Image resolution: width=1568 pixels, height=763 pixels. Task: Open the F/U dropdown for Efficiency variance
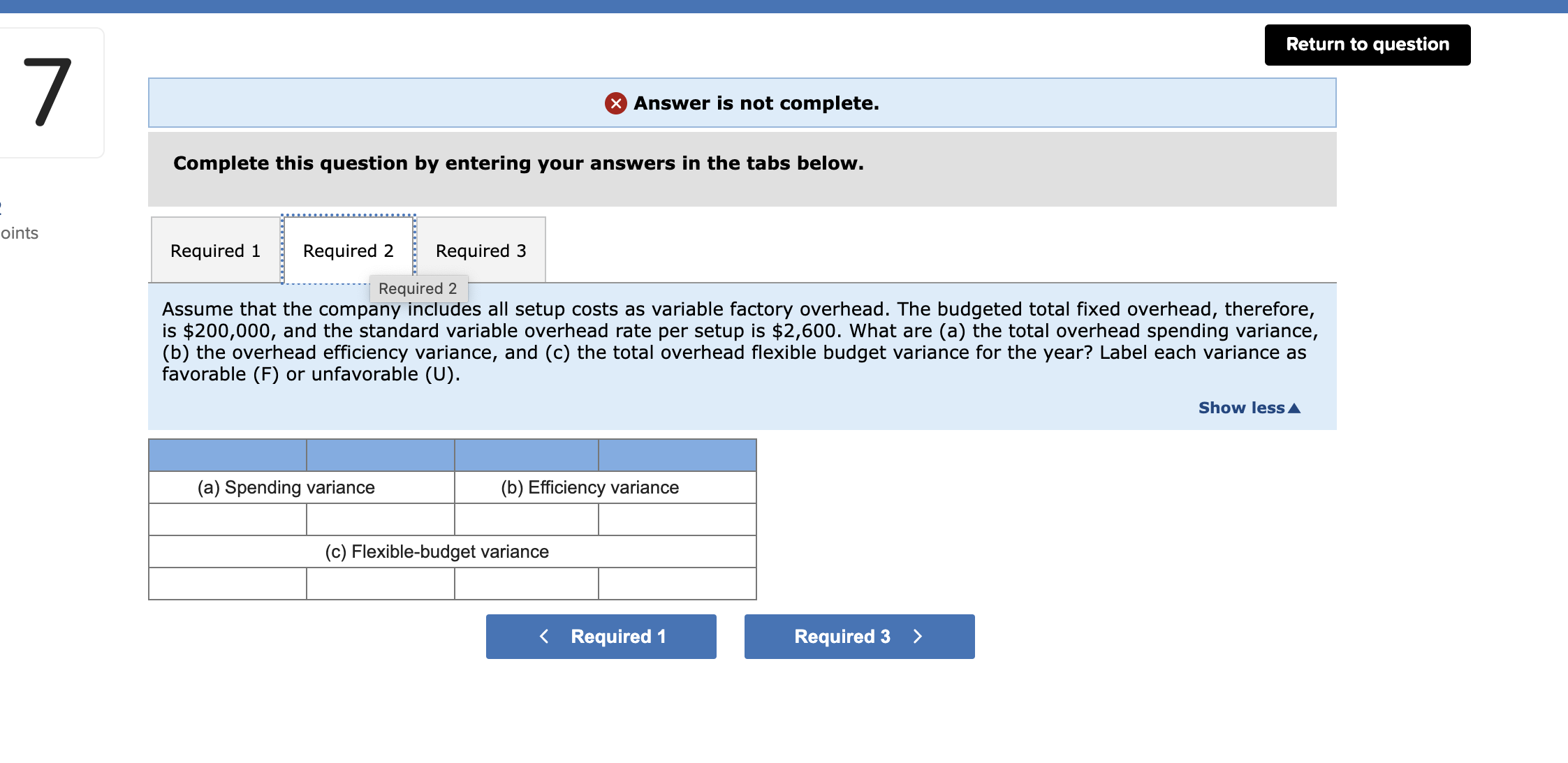click(676, 519)
